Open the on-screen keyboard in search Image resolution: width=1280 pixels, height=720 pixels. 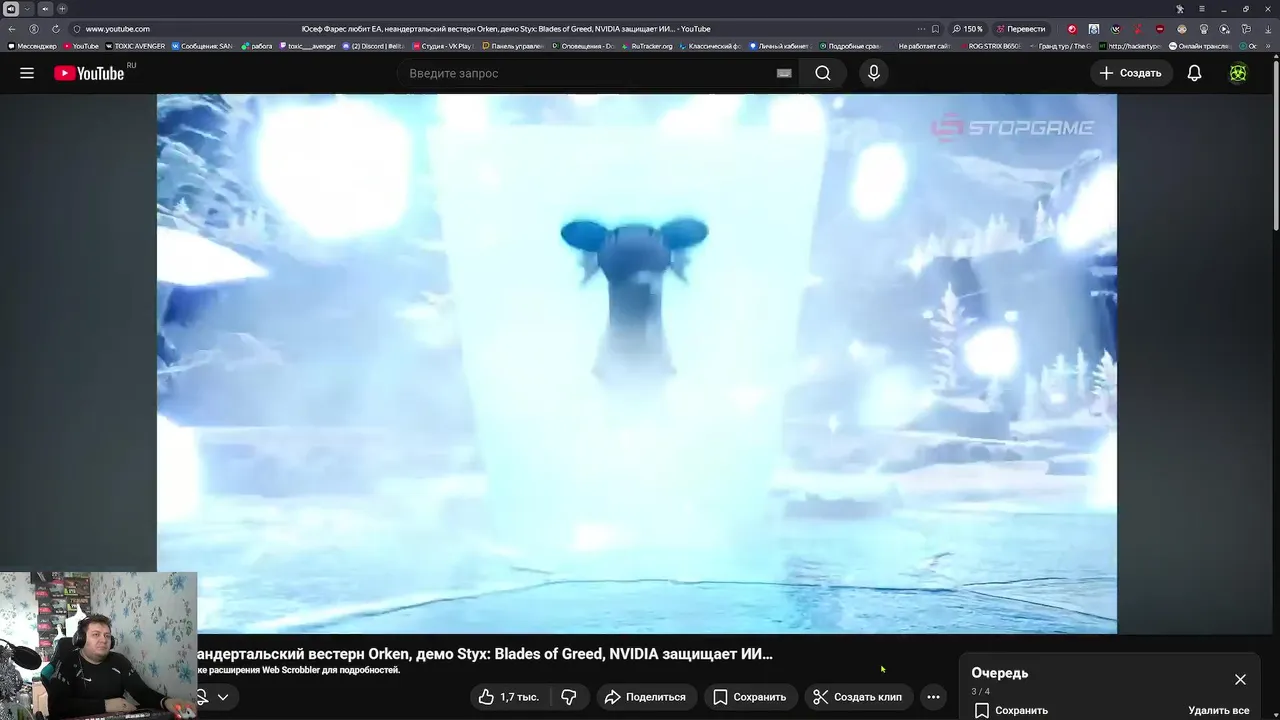(x=784, y=73)
